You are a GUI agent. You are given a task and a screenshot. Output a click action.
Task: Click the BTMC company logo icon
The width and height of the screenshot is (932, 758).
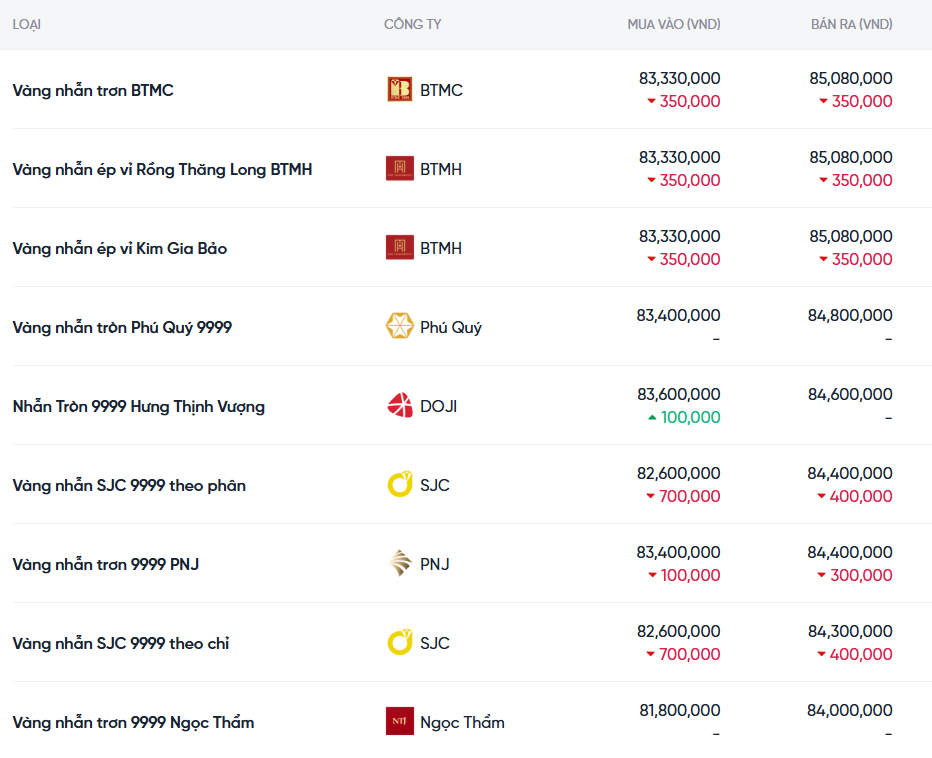click(399, 90)
